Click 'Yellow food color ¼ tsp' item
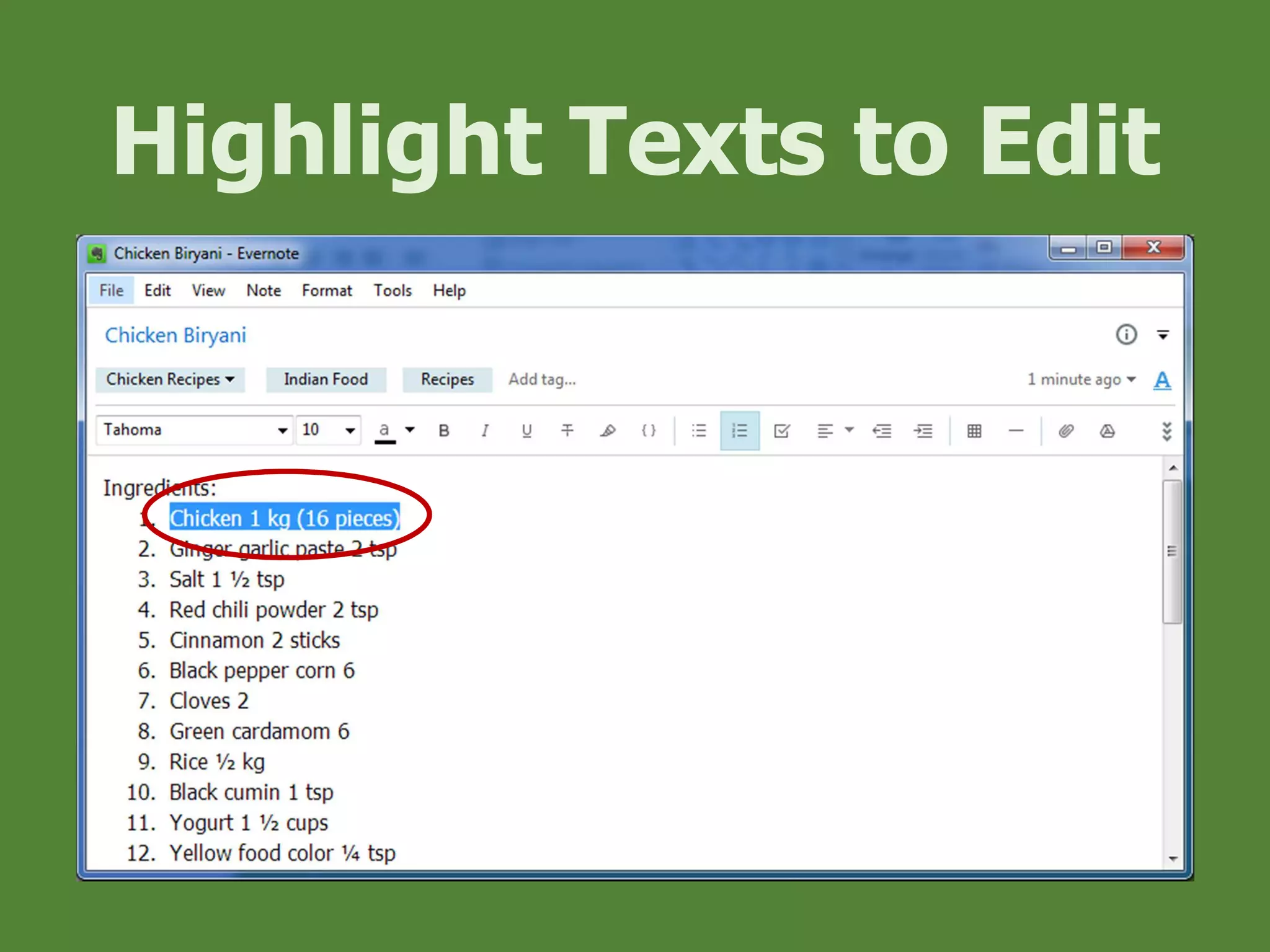The height and width of the screenshot is (952, 1270). (282, 853)
